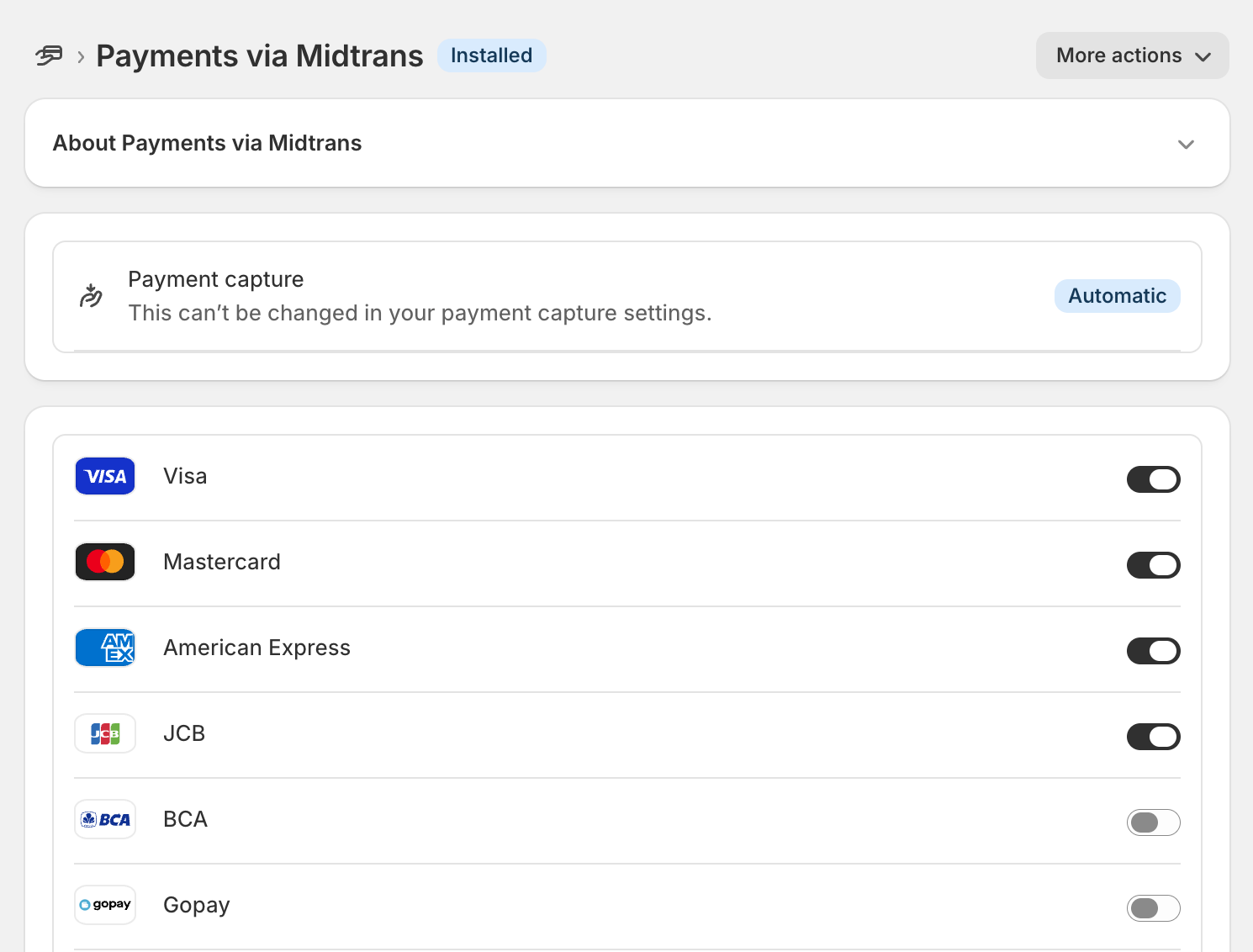
Task: Click the payment capture settings note
Action: [420, 313]
